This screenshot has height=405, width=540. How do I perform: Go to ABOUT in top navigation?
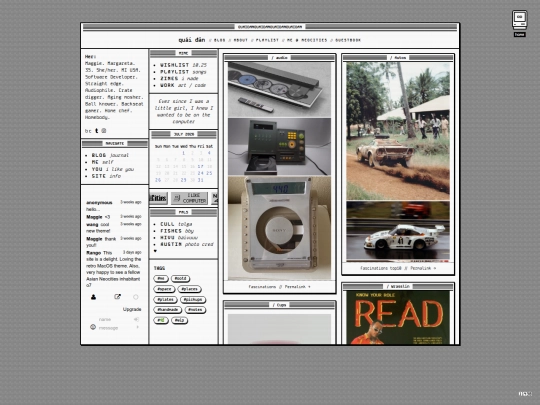coord(241,40)
